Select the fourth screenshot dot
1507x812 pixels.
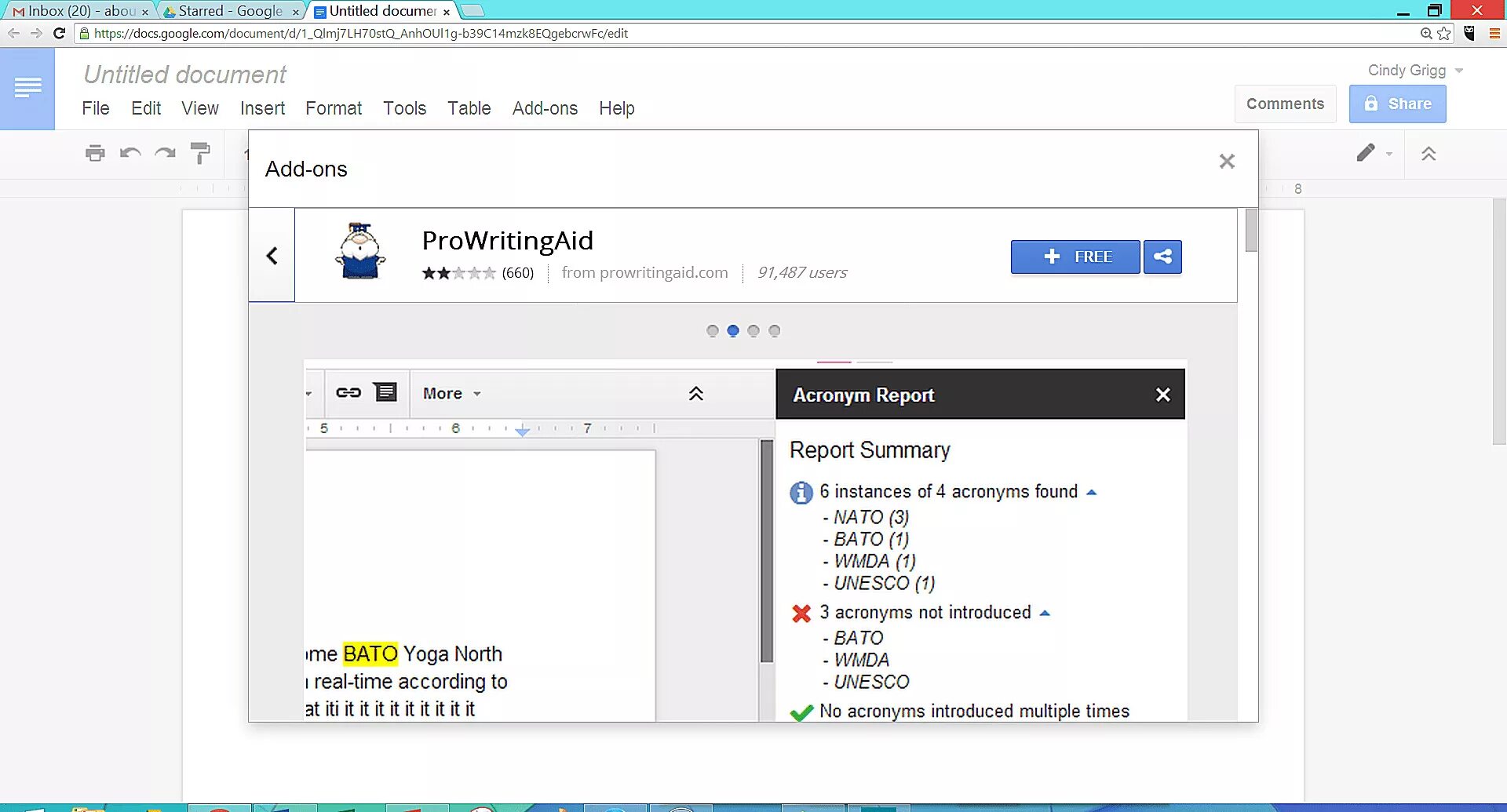[775, 331]
